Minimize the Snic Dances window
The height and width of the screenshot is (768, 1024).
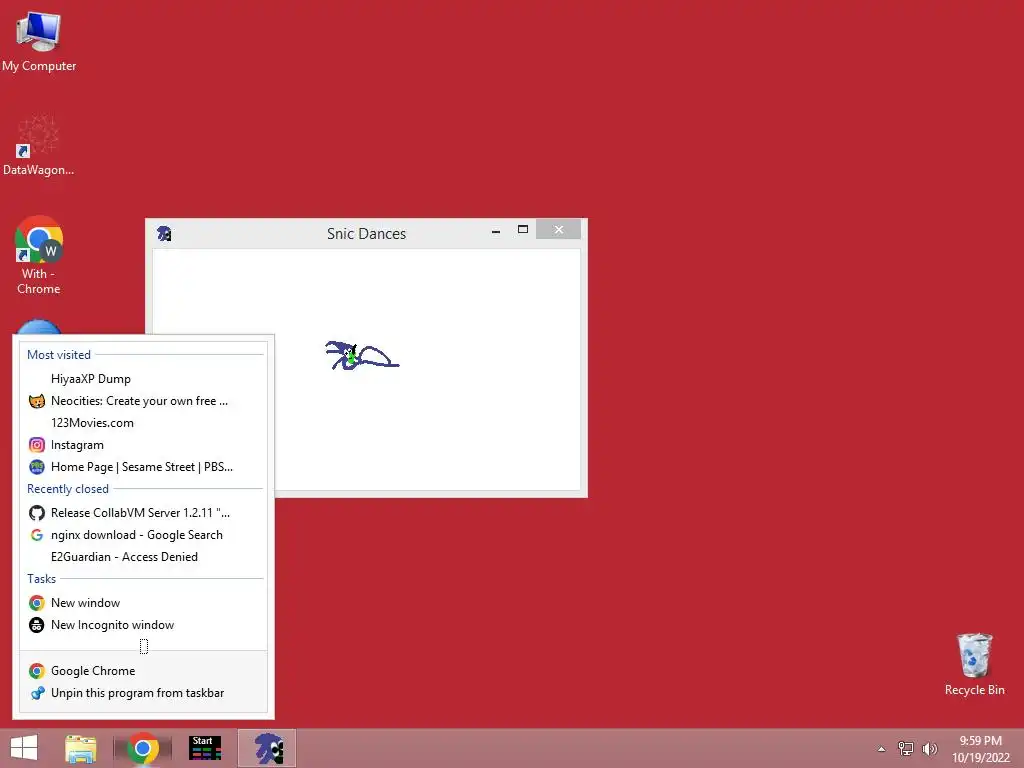click(x=496, y=230)
